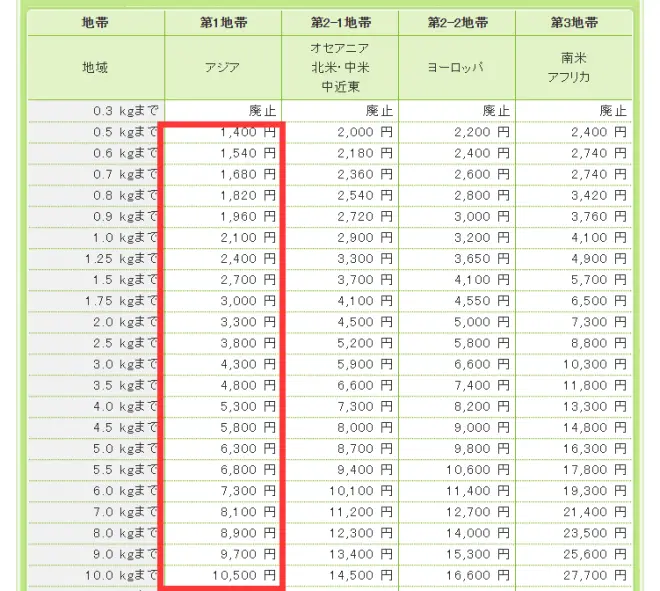The height and width of the screenshot is (591, 660).
Task: Click the 地帯 header cell
Action: click(96, 22)
